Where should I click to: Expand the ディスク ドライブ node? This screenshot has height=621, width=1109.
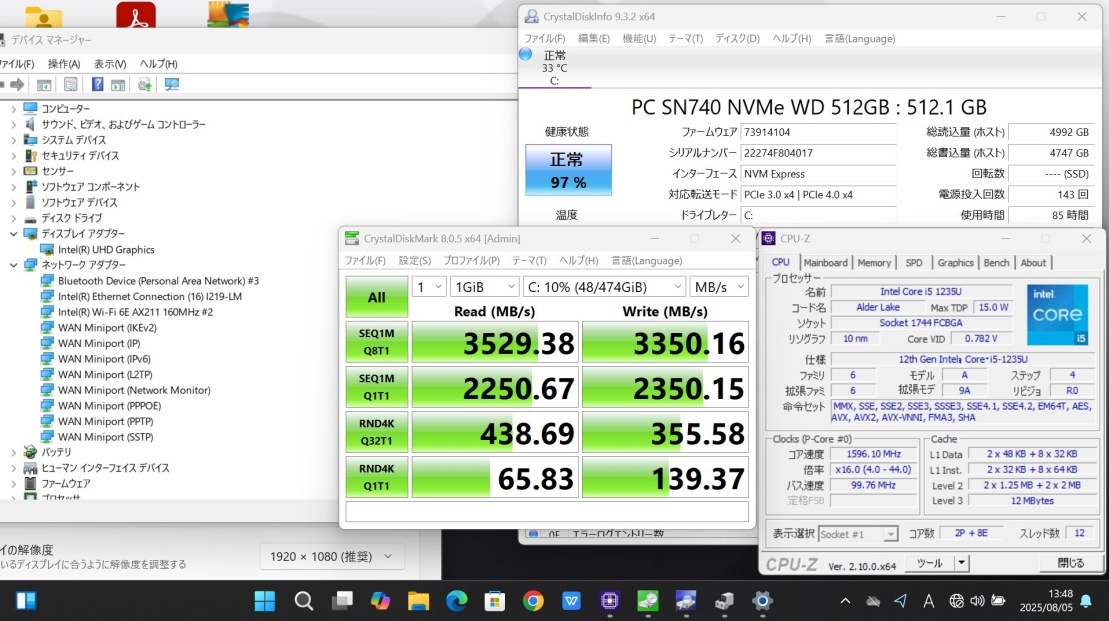point(13,218)
